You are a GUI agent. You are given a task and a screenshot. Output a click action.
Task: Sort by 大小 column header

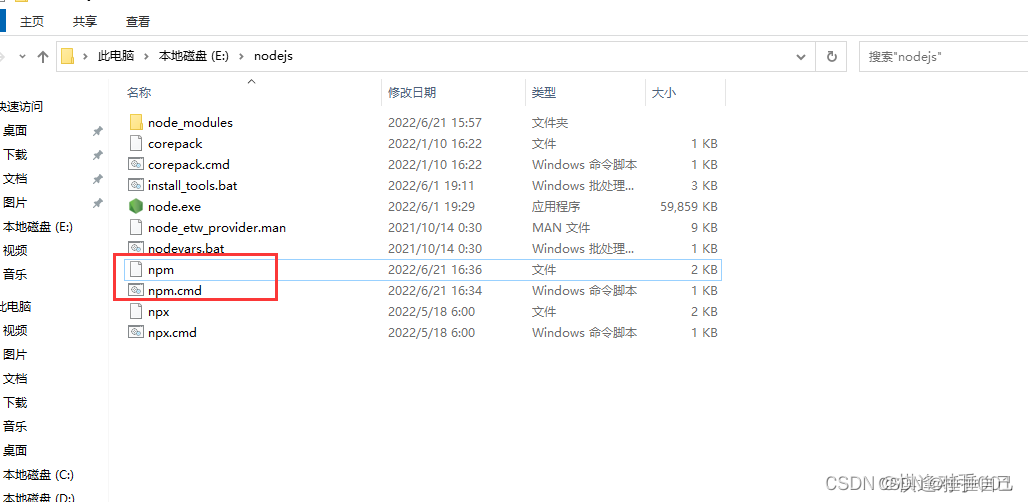click(x=663, y=93)
